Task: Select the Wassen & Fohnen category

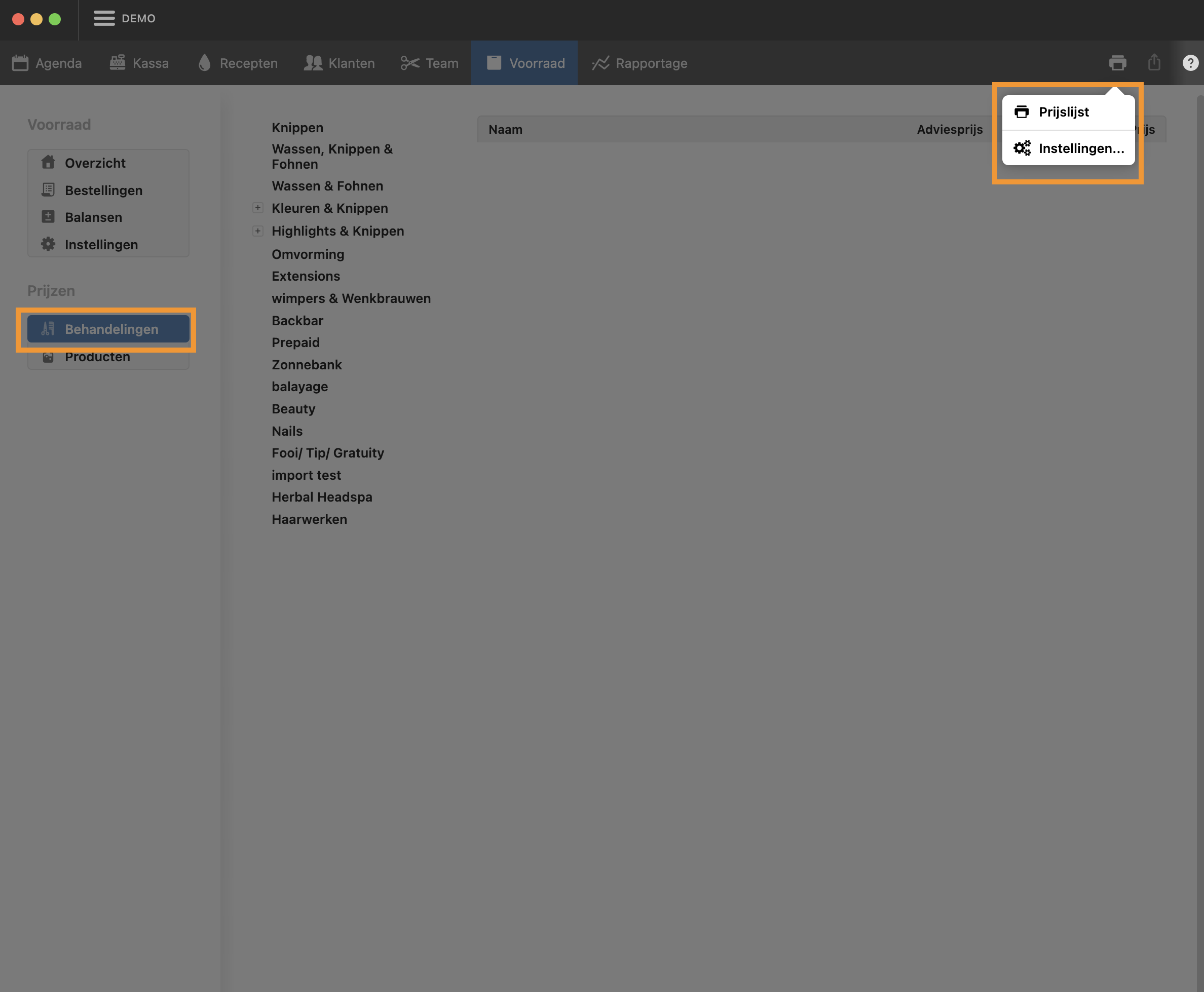Action: click(x=327, y=186)
